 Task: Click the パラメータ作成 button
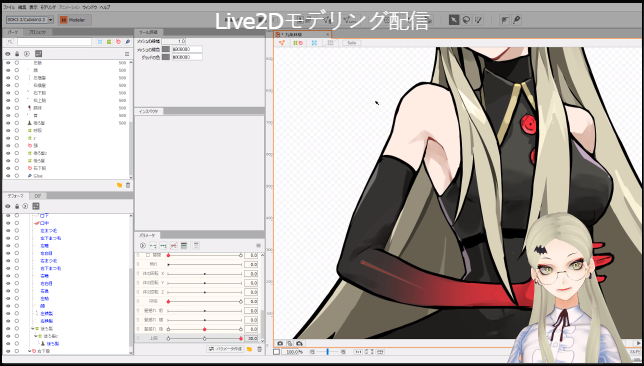(225, 349)
